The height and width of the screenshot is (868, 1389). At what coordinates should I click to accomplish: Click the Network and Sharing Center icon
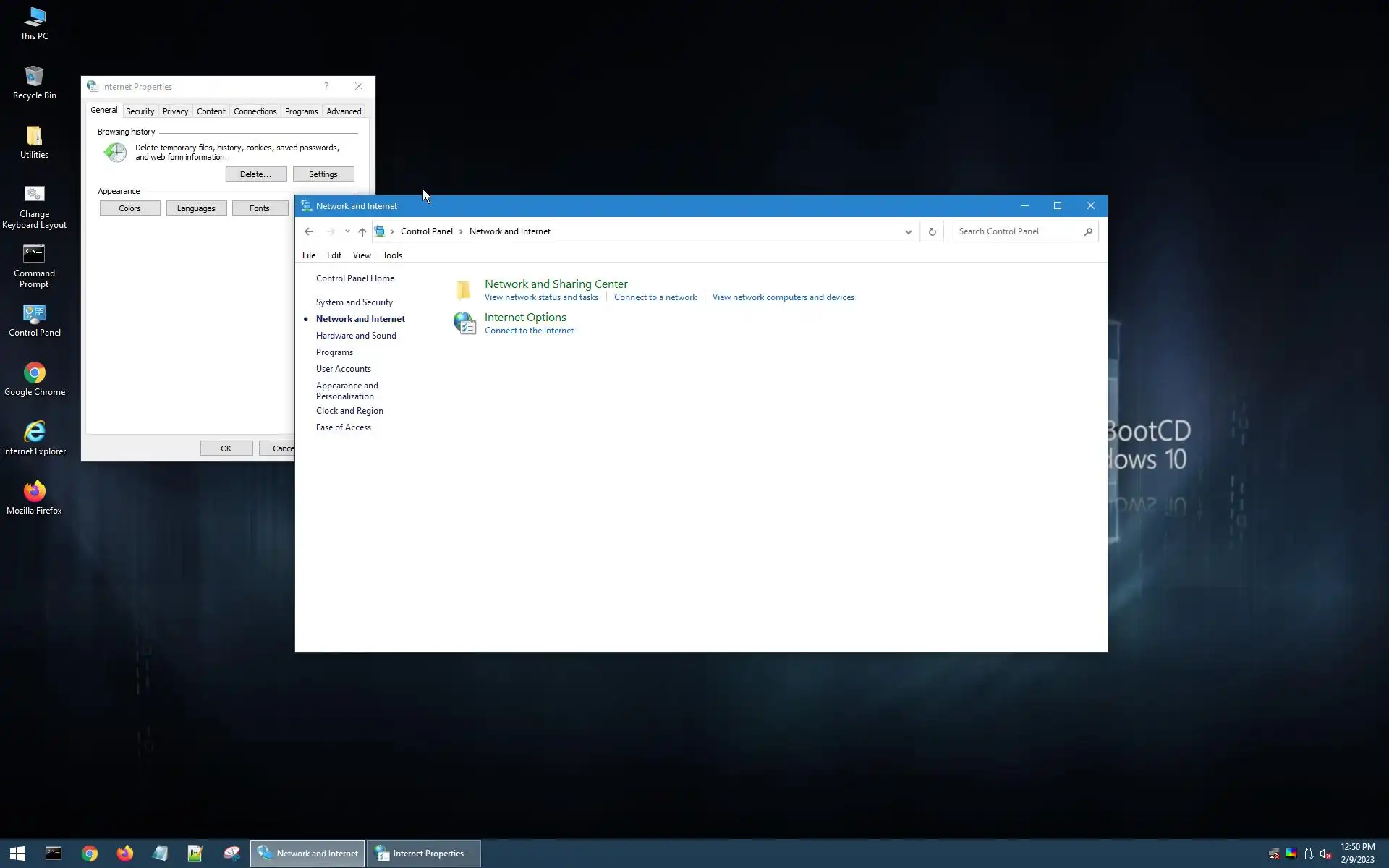tap(464, 290)
